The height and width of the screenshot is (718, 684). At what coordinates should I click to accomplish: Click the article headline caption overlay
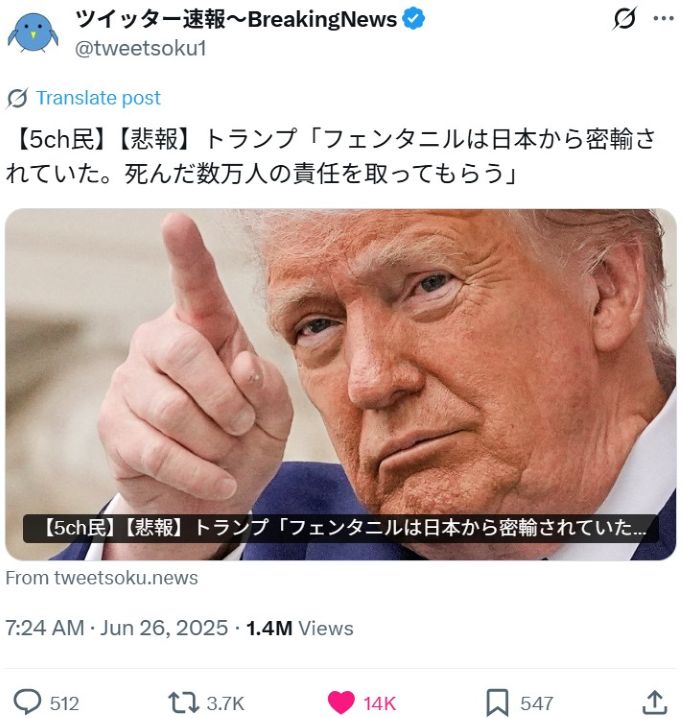click(341, 528)
